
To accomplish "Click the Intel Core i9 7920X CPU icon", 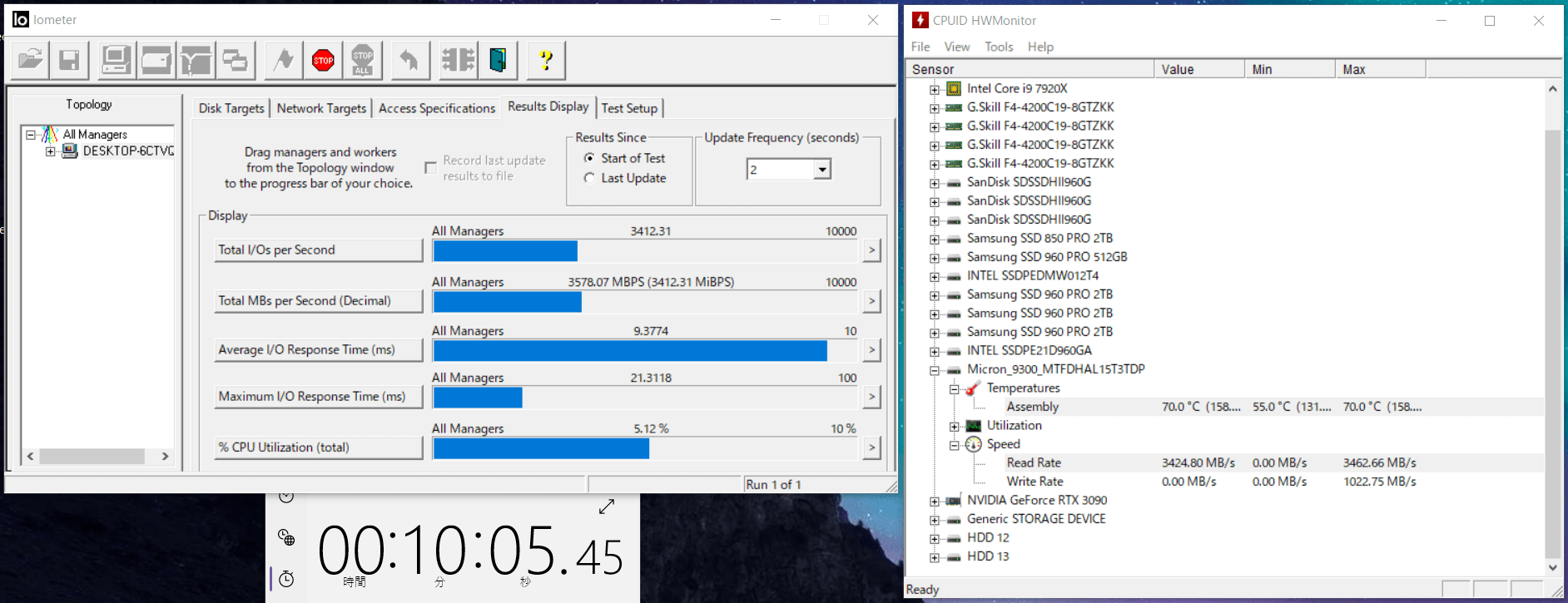I will (954, 88).
